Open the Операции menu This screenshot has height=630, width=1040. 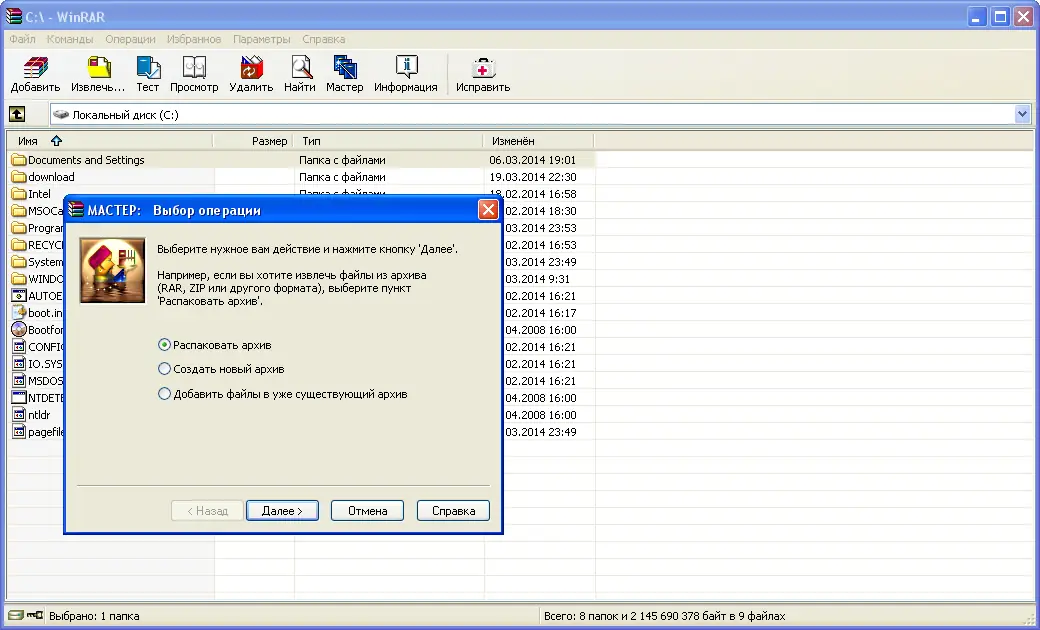(130, 39)
